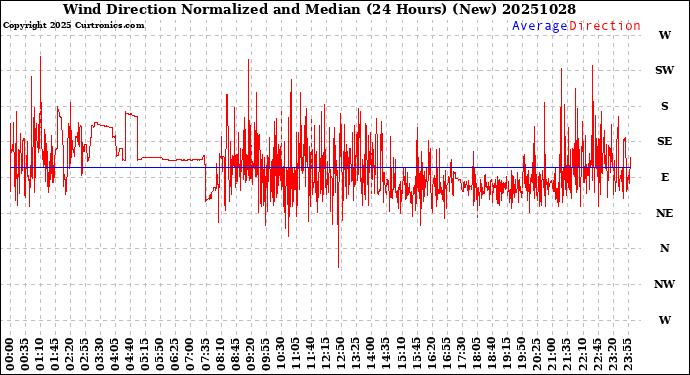The width and height of the screenshot is (690, 375).
Task: Select the N axis label
Action: (664, 249)
